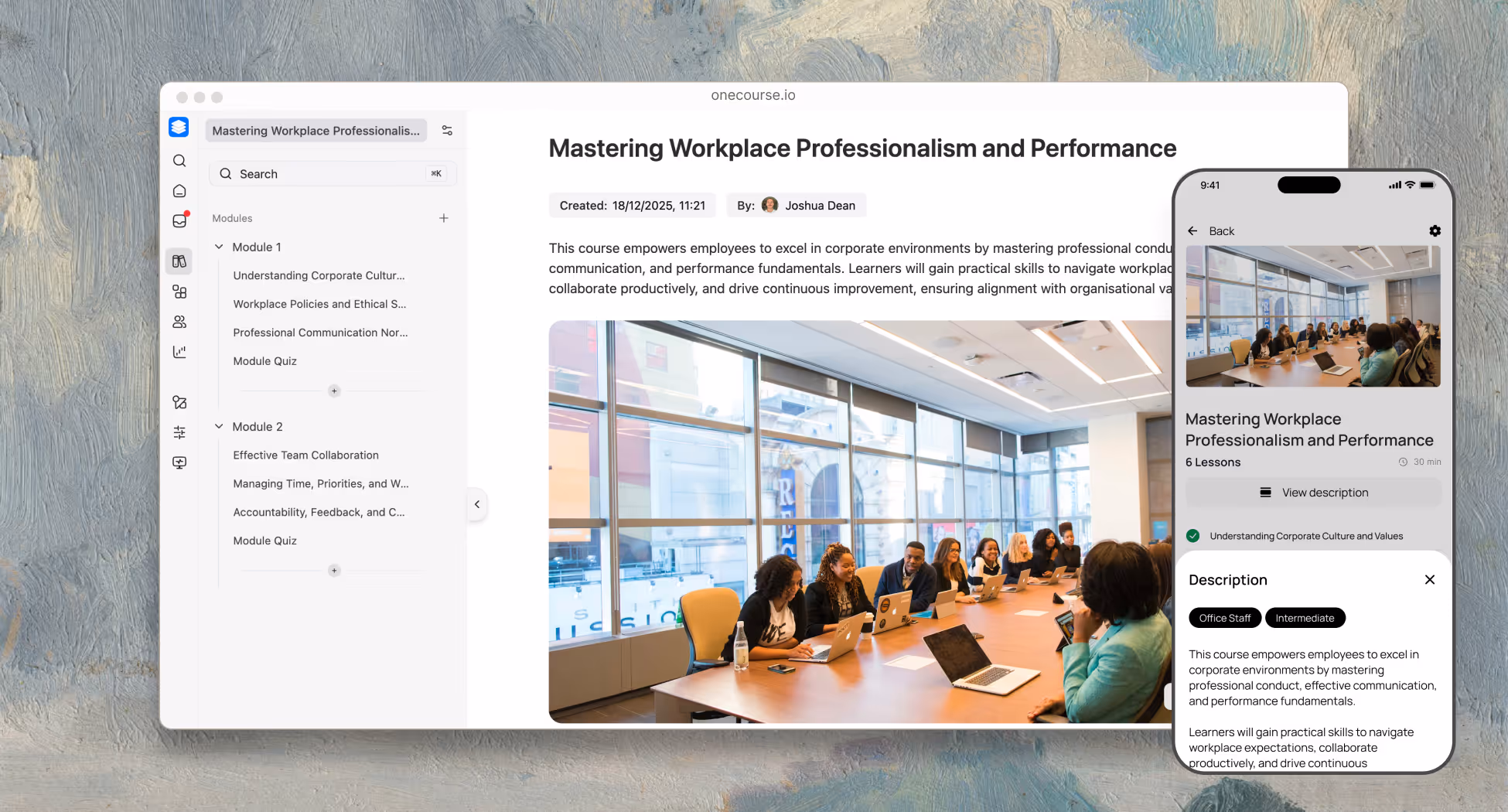Viewport: 1508px width, 812px height.
Task: Toggle the green completion check for Understanding Corporate Culture
Action: (1193, 536)
